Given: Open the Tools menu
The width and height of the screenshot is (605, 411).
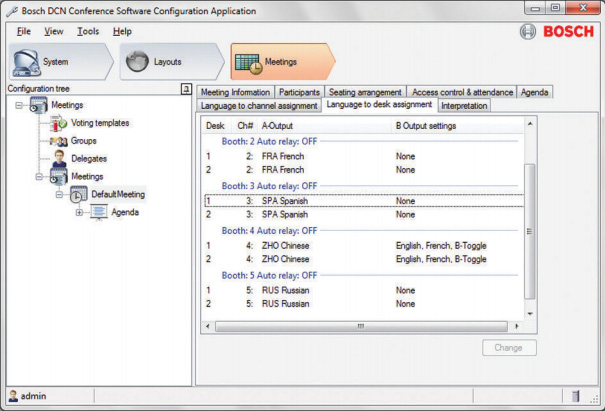Looking at the screenshot, I should [x=88, y=31].
